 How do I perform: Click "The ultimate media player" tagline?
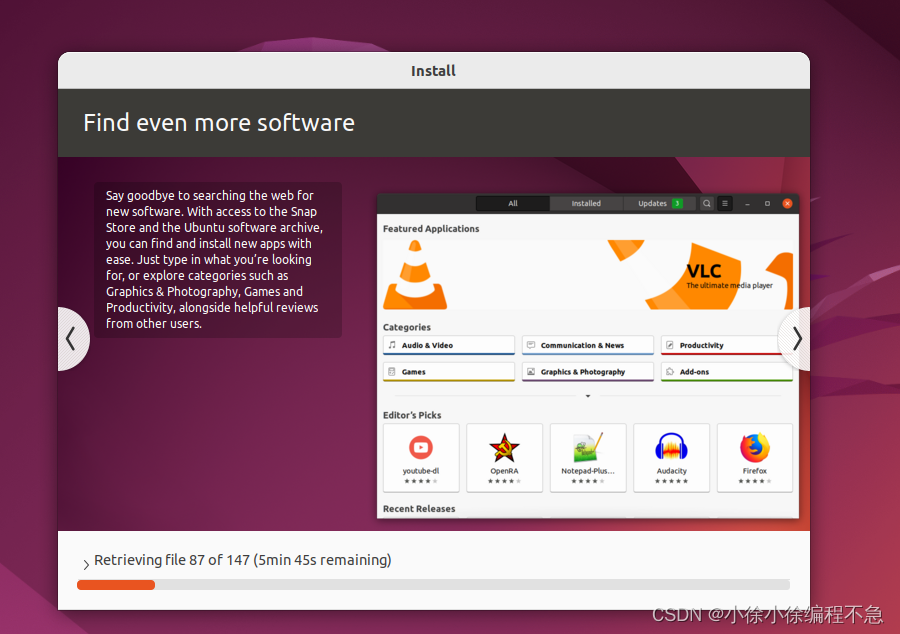tap(729, 285)
